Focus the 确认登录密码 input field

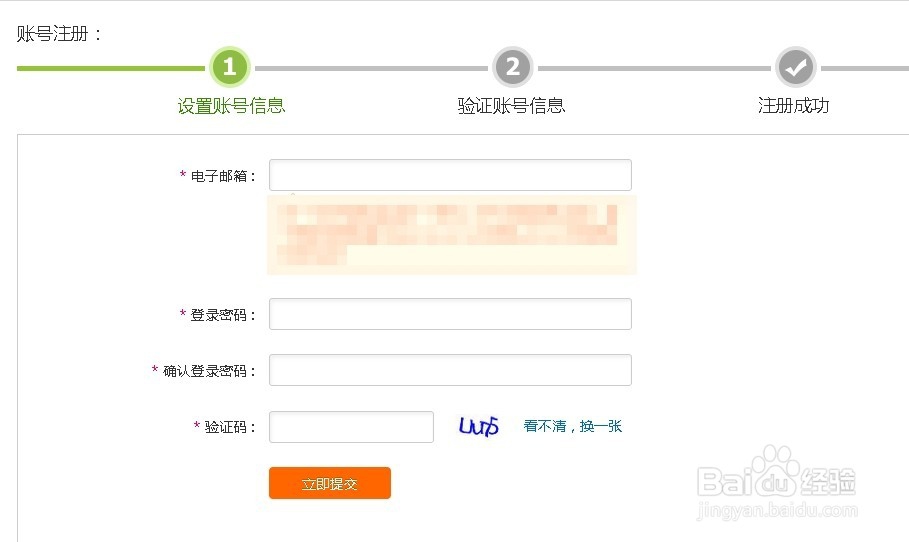click(450, 370)
